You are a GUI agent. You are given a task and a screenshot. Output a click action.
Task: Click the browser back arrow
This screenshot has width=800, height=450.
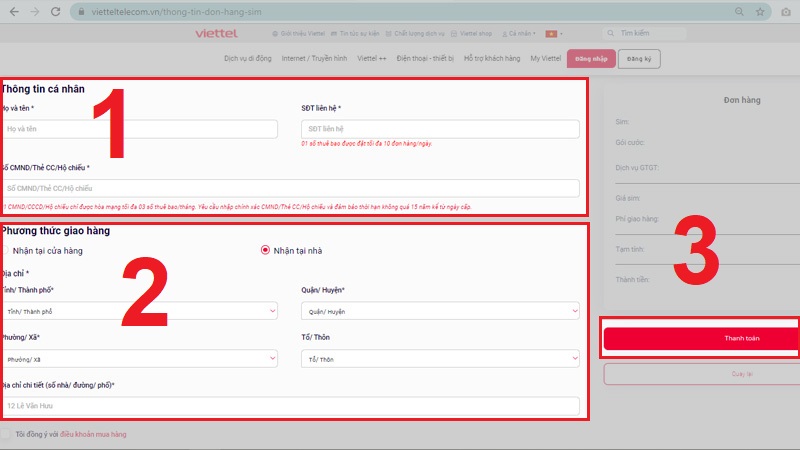pyautogui.click(x=13, y=11)
